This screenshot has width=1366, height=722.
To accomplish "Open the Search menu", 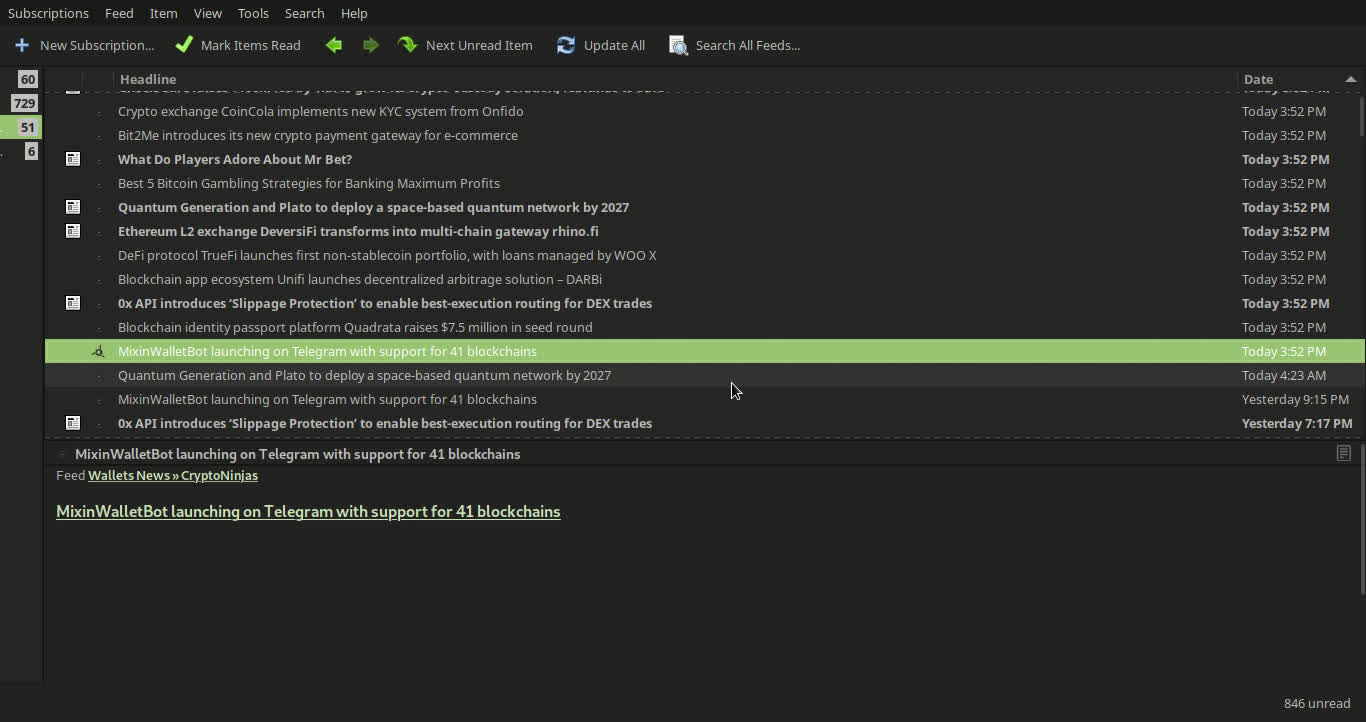I will (x=304, y=13).
